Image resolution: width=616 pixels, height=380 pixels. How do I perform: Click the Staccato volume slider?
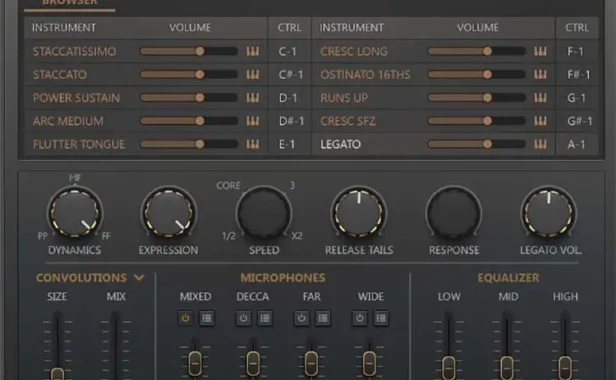tap(189, 74)
